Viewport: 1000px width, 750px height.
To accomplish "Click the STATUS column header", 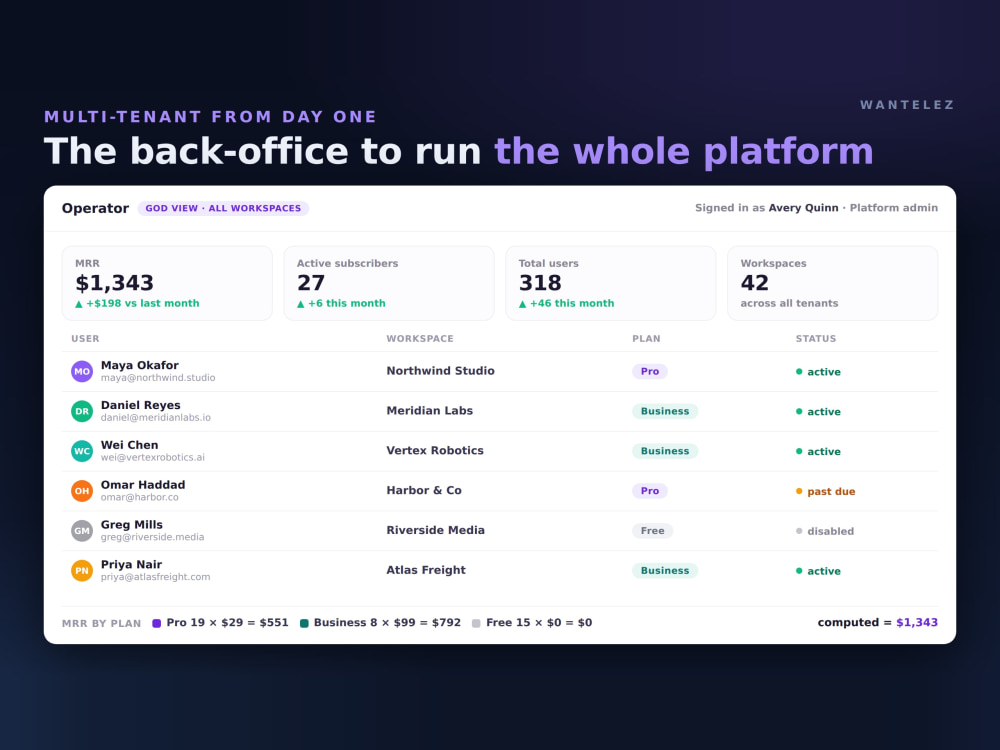I will [x=816, y=339].
